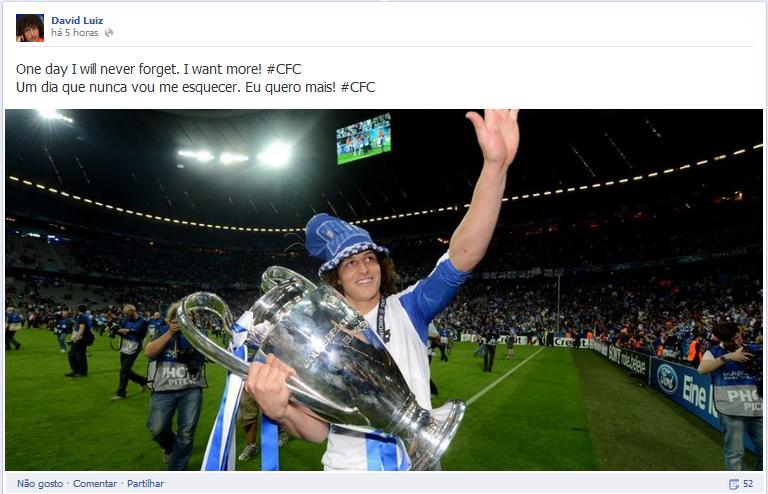
Task: Click the globe public privacy icon
Action: click(x=109, y=33)
